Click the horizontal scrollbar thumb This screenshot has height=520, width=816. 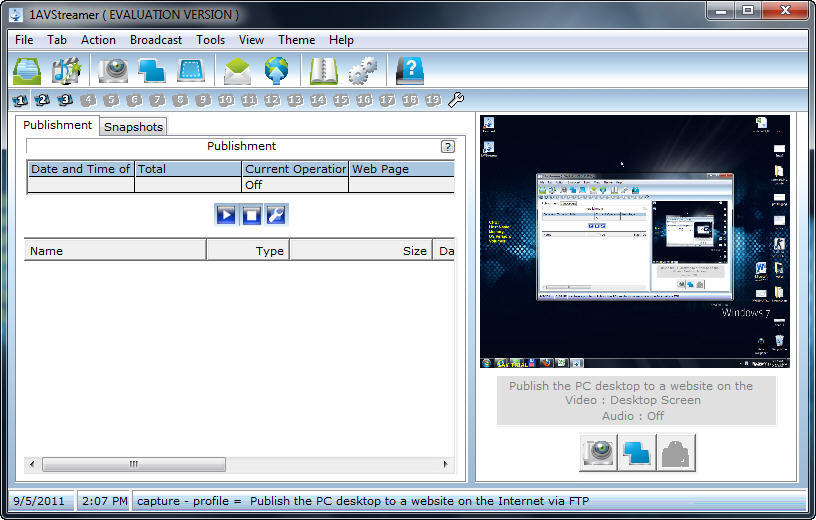pos(134,464)
